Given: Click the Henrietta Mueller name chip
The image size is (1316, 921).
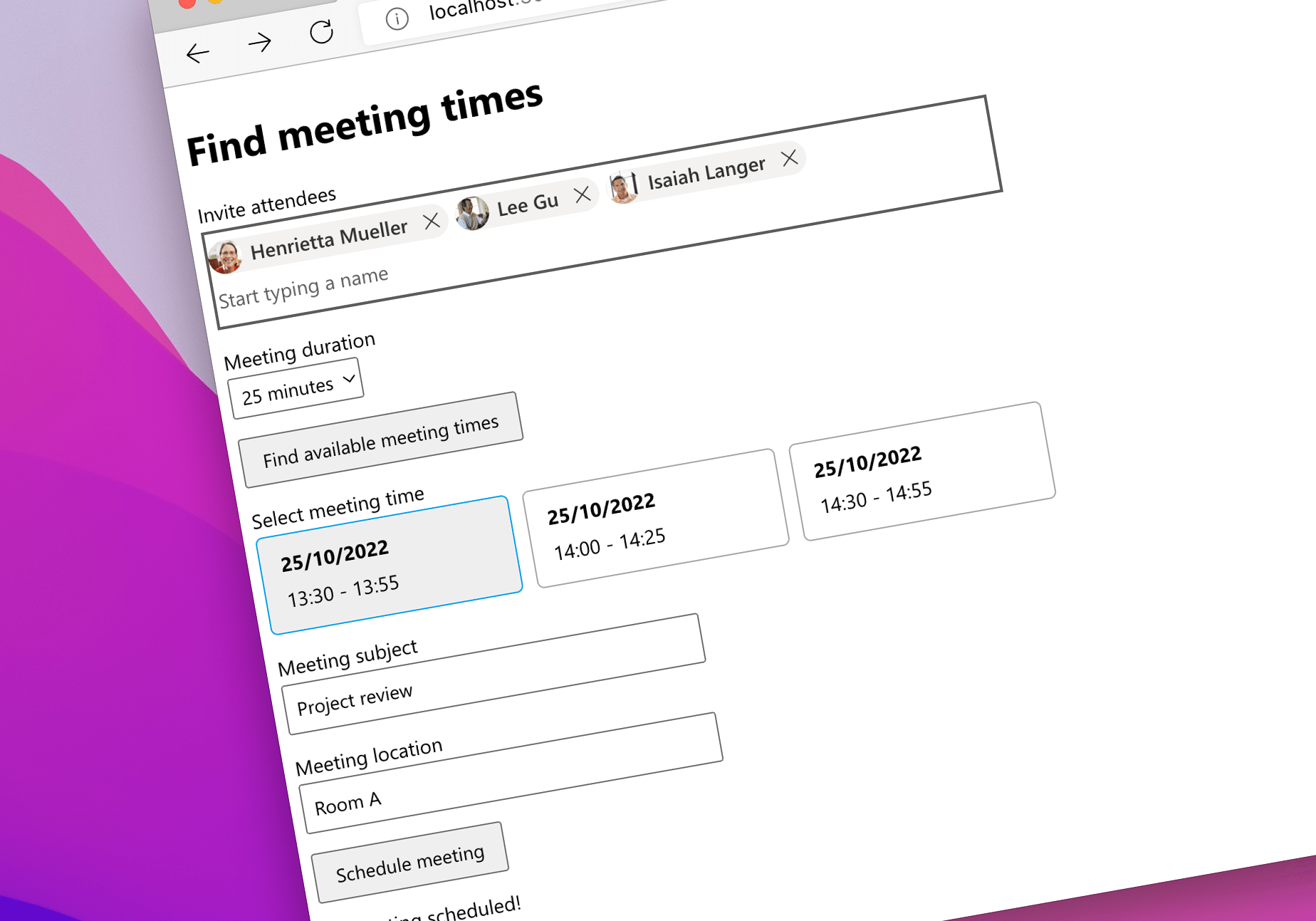Looking at the screenshot, I should point(329,240).
